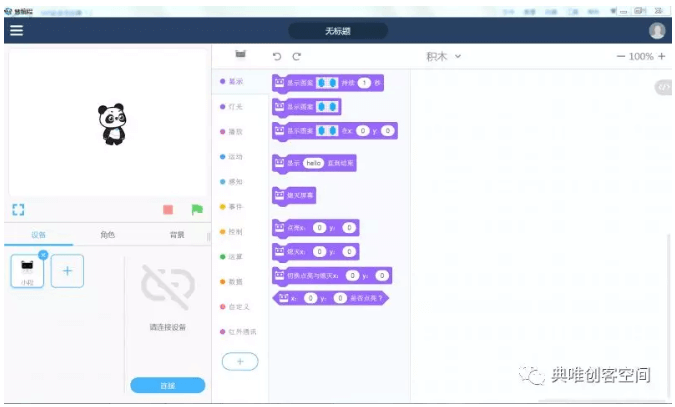Screen dimensions: 675x407
Task: Reset zoom via the 100% label
Action: coord(641,56)
